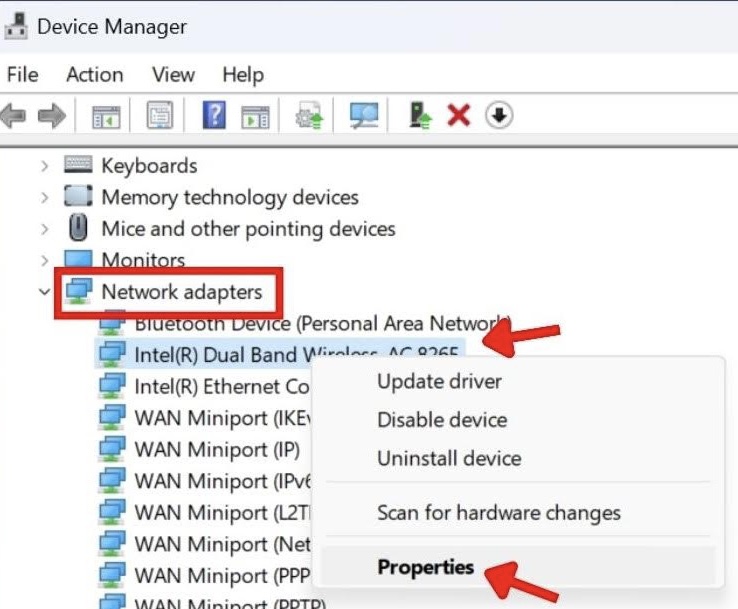Select WAN Miniport (IP) entry

click(217, 449)
